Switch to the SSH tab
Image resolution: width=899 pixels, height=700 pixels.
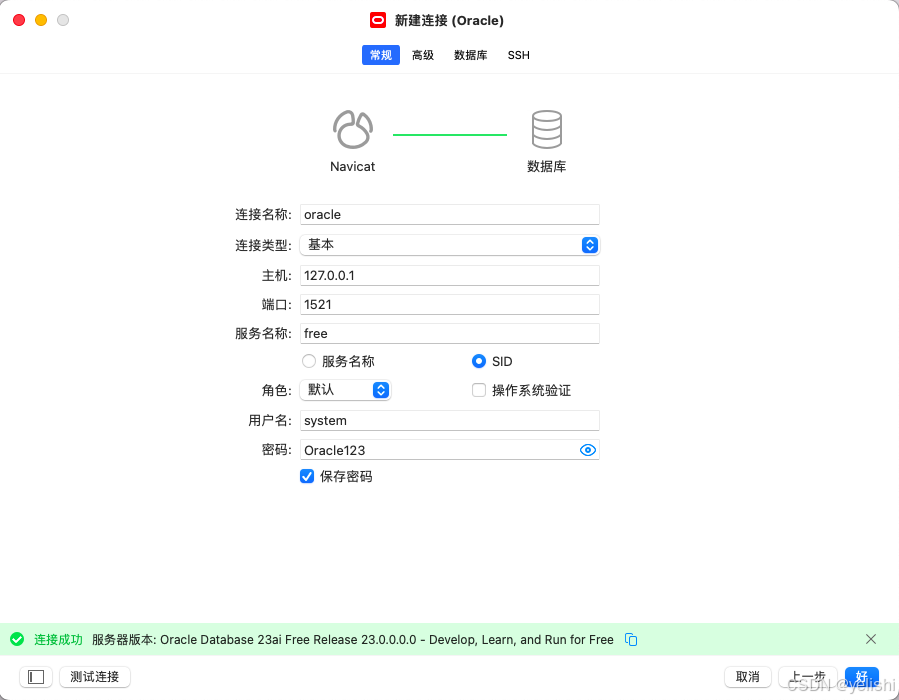pos(518,55)
